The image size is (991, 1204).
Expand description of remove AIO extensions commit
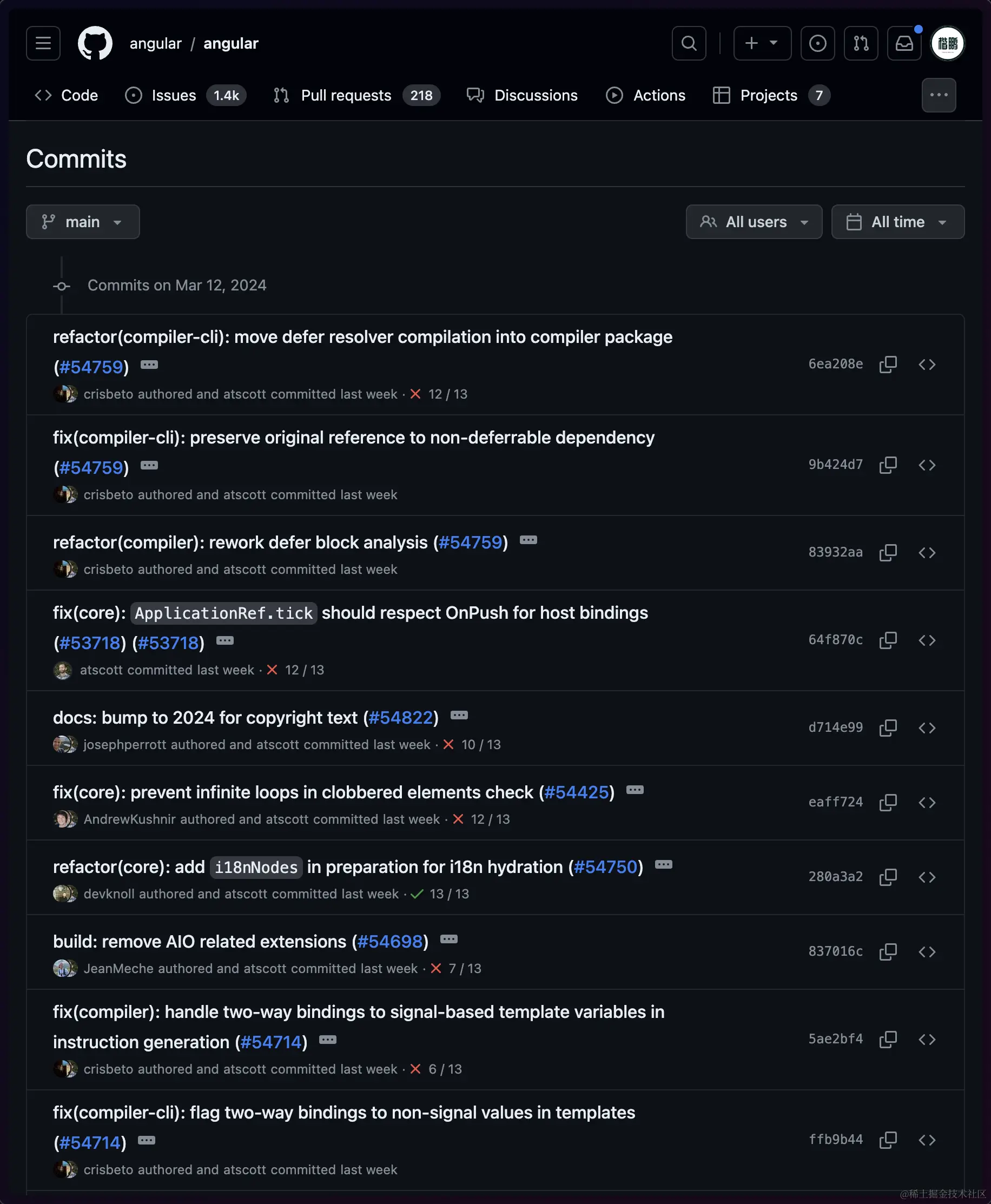click(x=448, y=940)
